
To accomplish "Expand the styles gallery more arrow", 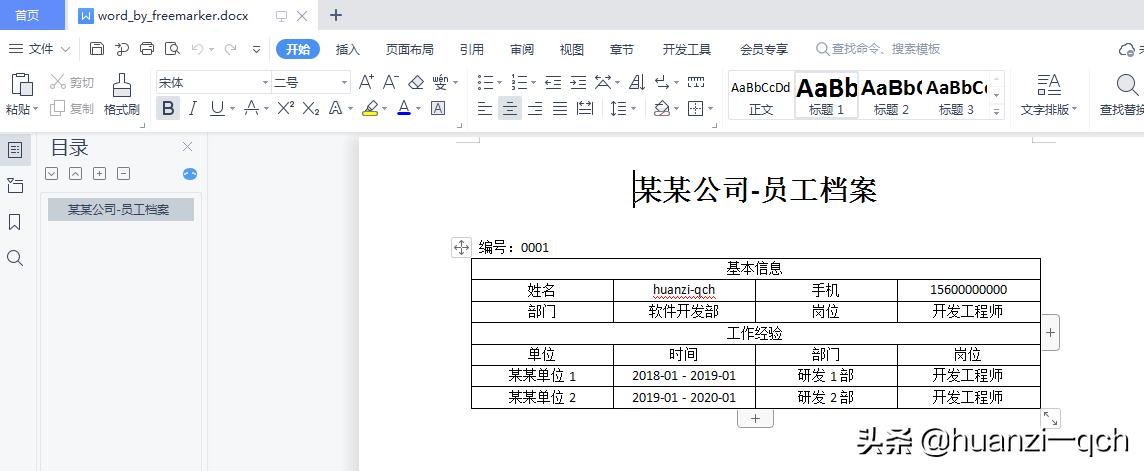I will [999, 111].
